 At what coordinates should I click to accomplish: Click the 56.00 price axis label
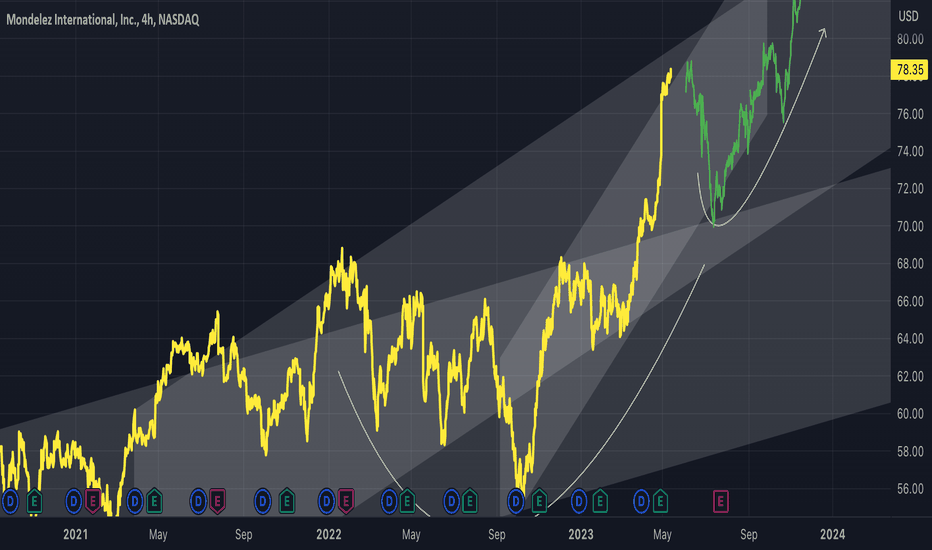[910, 489]
